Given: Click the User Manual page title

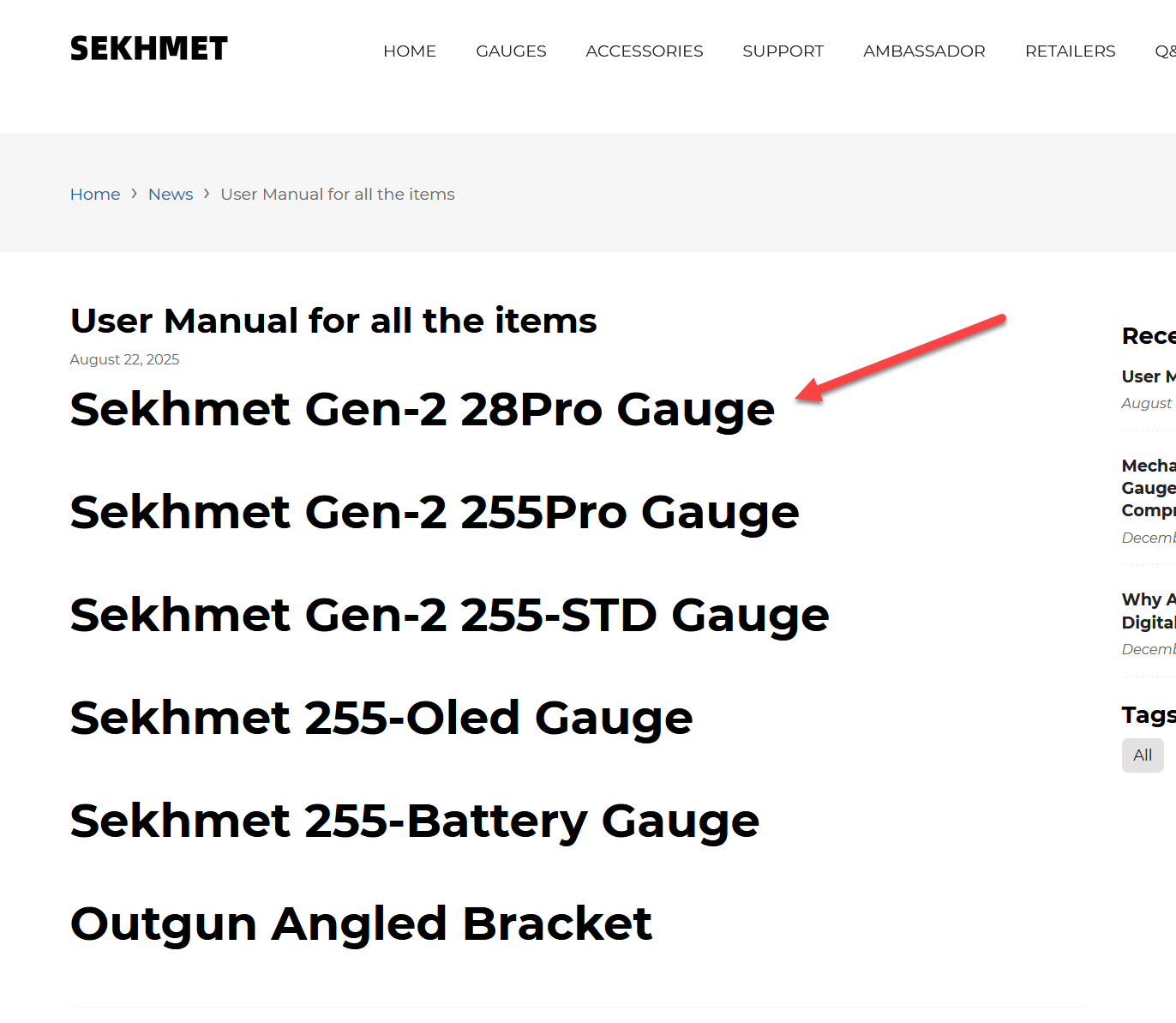Looking at the screenshot, I should tap(333, 321).
